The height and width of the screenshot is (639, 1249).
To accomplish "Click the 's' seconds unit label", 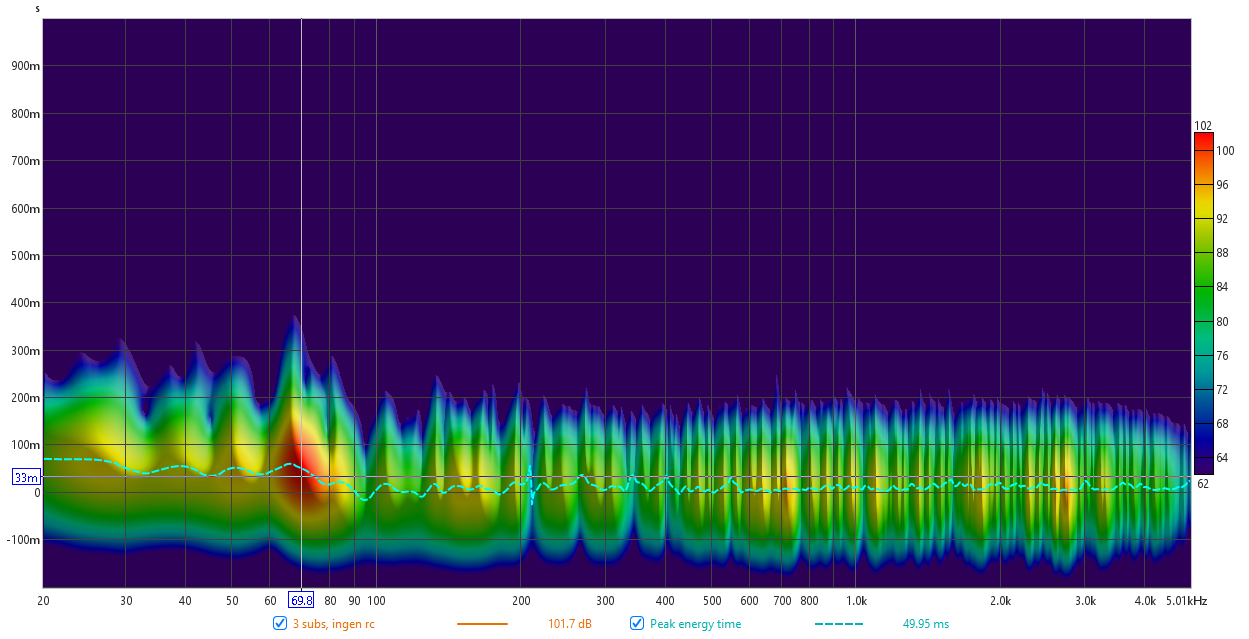I will [x=38, y=9].
